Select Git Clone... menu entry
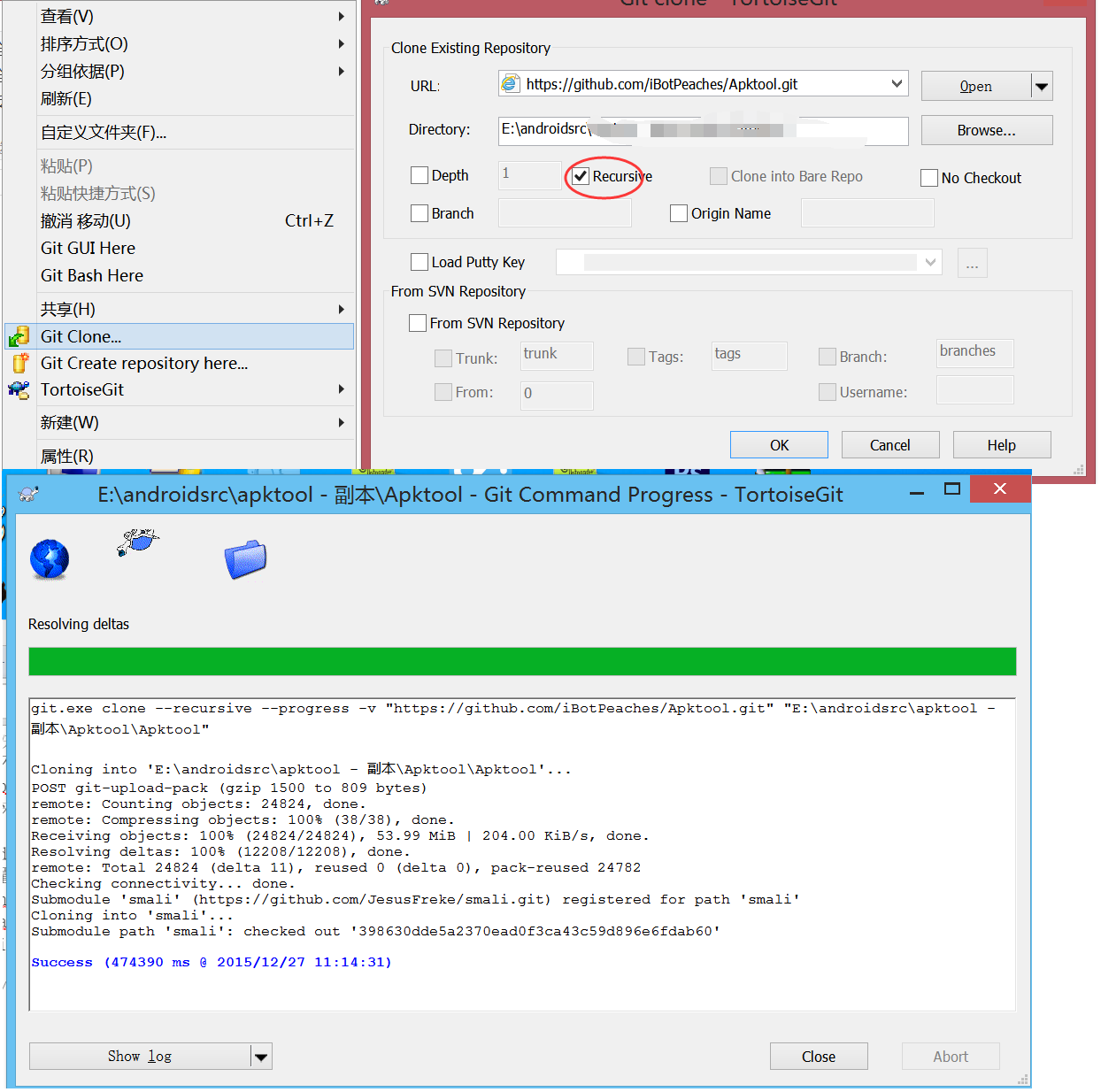The width and height of the screenshot is (1101, 1092). click(x=180, y=336)
